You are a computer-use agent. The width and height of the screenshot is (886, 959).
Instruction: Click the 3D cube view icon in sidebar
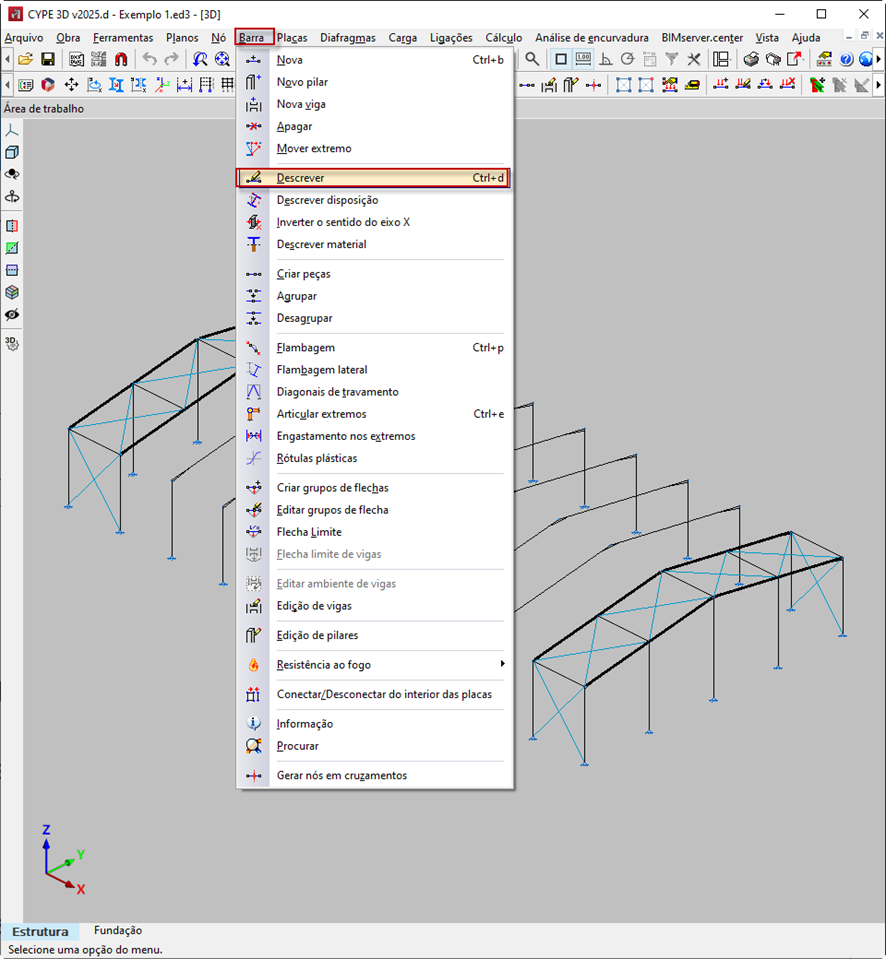coord(12,152)
